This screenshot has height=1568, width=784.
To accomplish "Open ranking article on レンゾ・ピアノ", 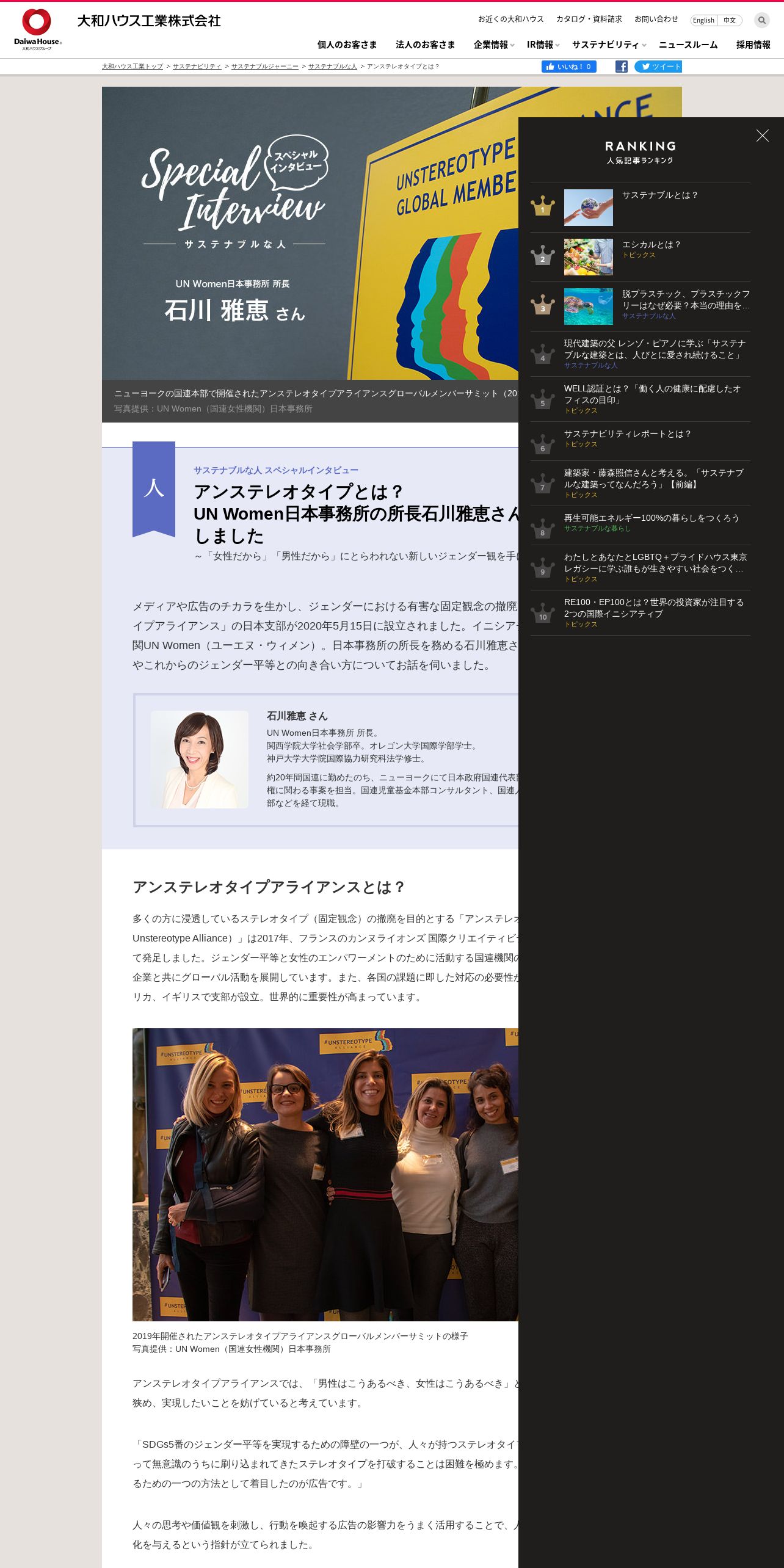I will tap(655, 349).
